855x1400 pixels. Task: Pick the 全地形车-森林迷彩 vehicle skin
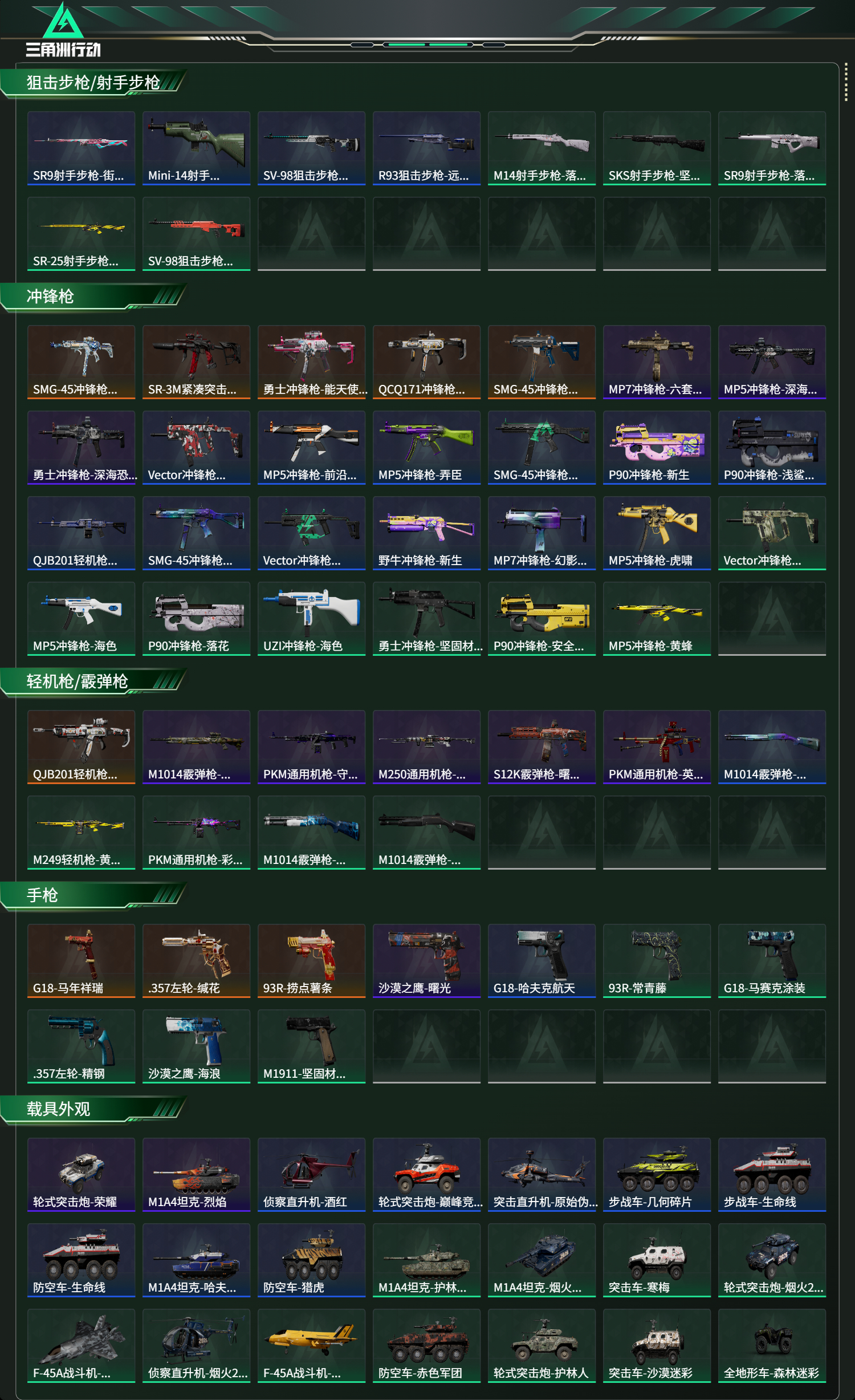pyautogui.click(x=772, y=1346)
